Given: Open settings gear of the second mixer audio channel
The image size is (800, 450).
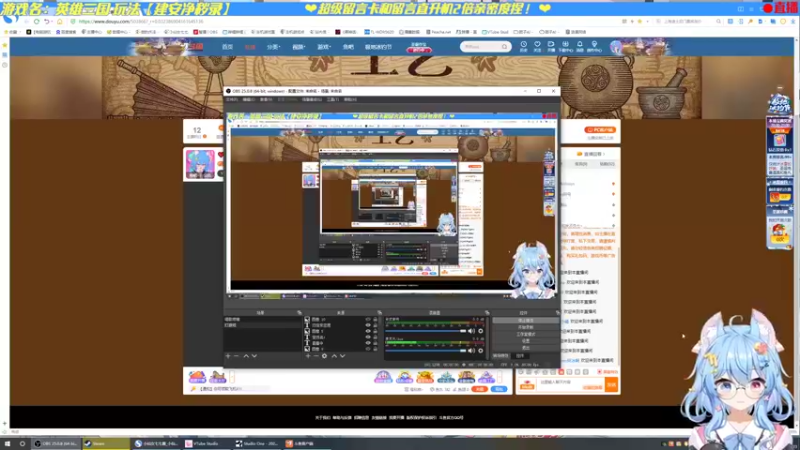Looking at the screenshot, I should (x=481, y=351).
